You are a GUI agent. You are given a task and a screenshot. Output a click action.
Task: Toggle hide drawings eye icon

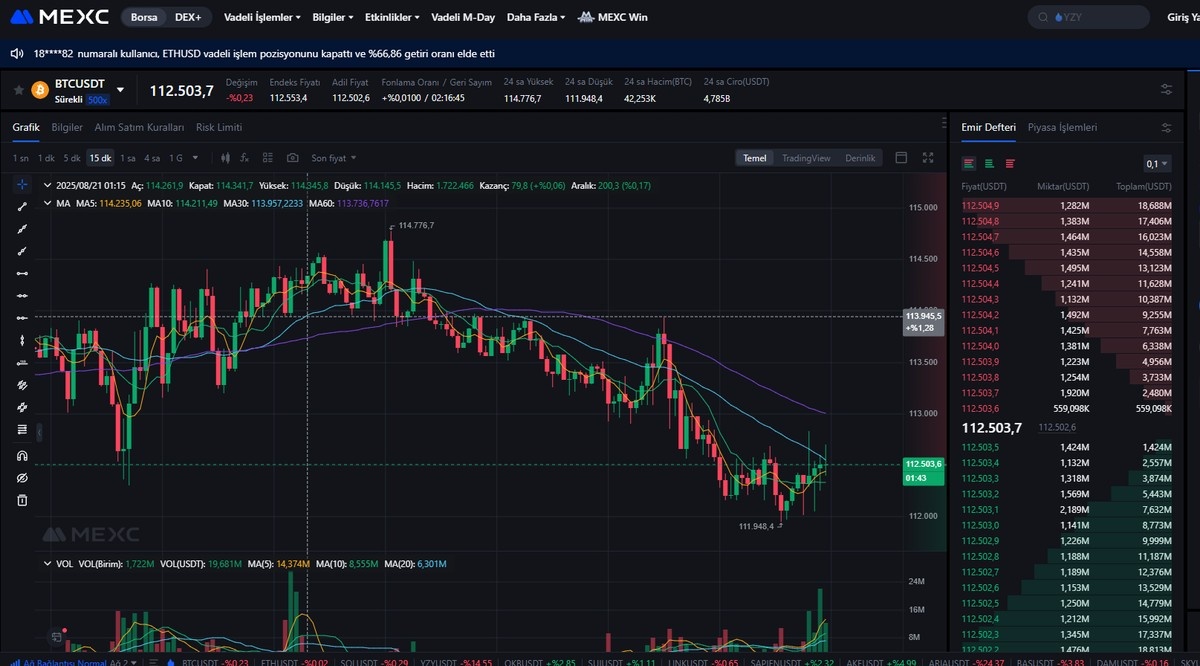click(22, 478)
